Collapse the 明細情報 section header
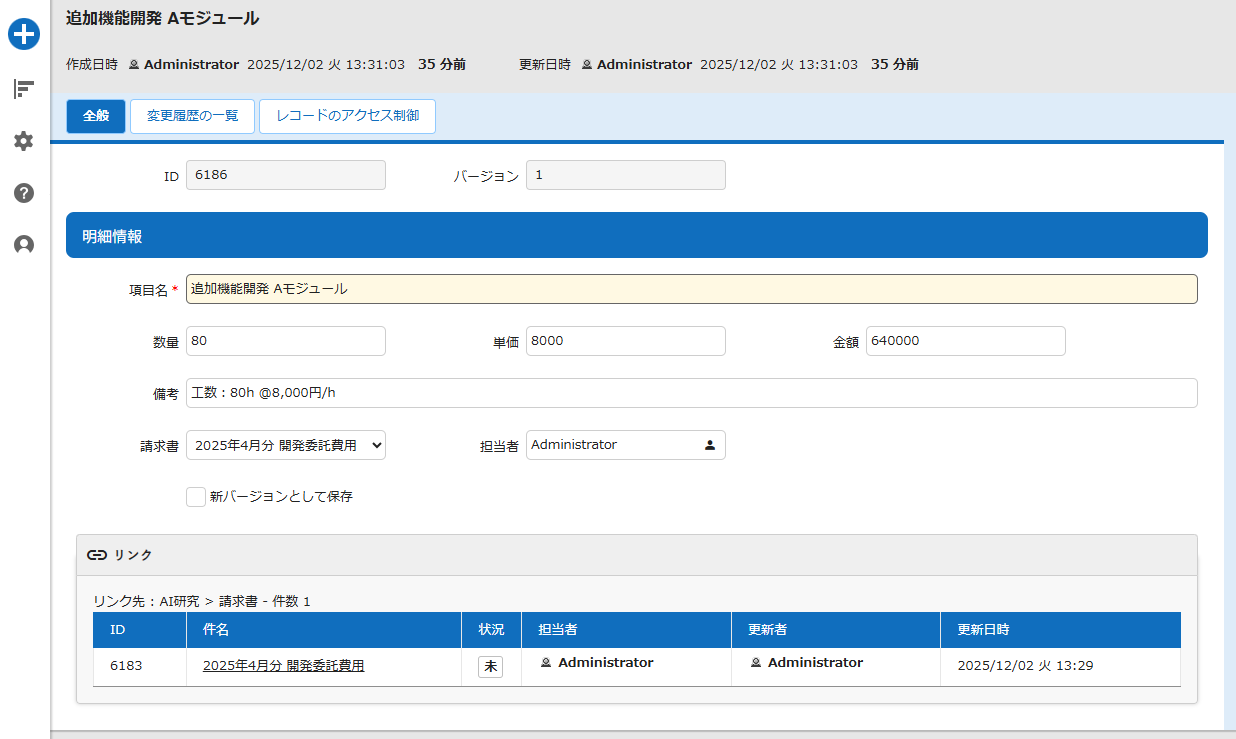Screen dimensions: 1236x739 pyautogui.click(x=637, y=235)
